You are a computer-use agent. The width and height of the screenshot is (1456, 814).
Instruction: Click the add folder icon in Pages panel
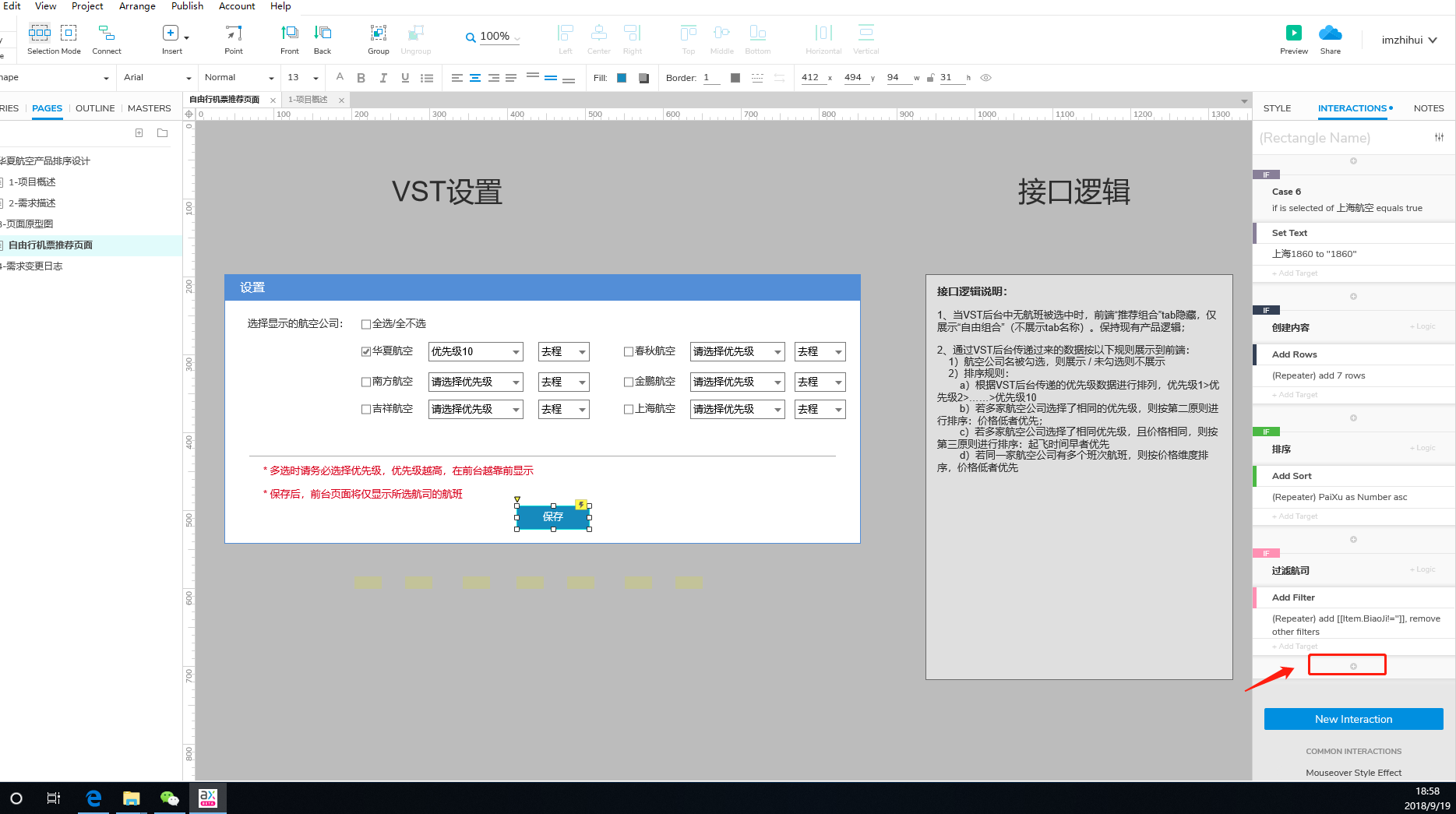pos(162,133)
